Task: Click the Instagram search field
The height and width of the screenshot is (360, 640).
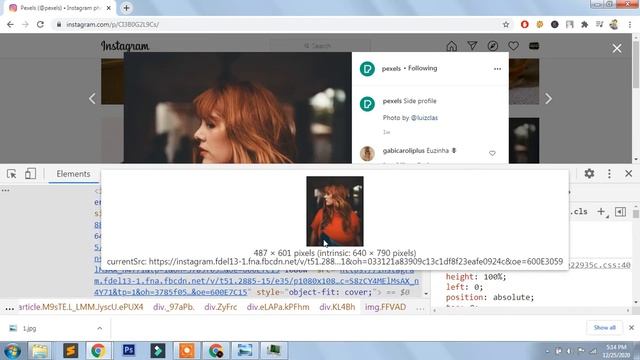Action: click(x=319, y=46)
